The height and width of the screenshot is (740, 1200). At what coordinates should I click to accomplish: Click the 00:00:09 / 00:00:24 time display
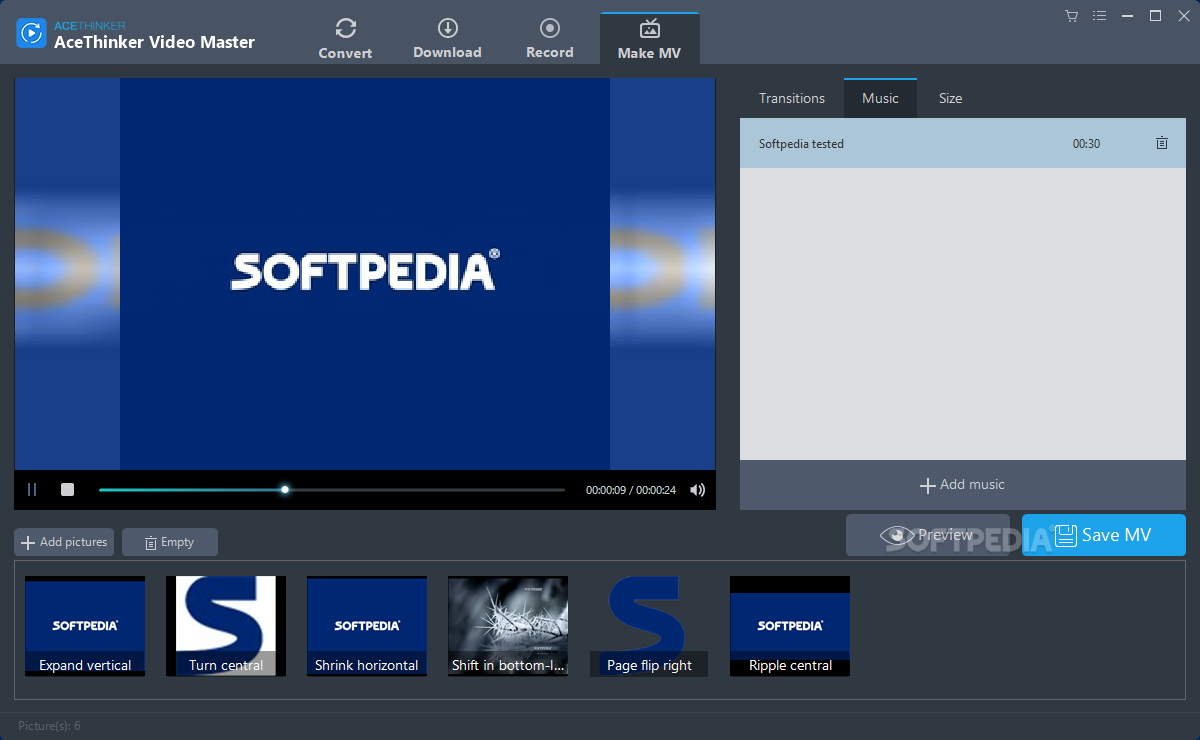[x=630, y=490]
